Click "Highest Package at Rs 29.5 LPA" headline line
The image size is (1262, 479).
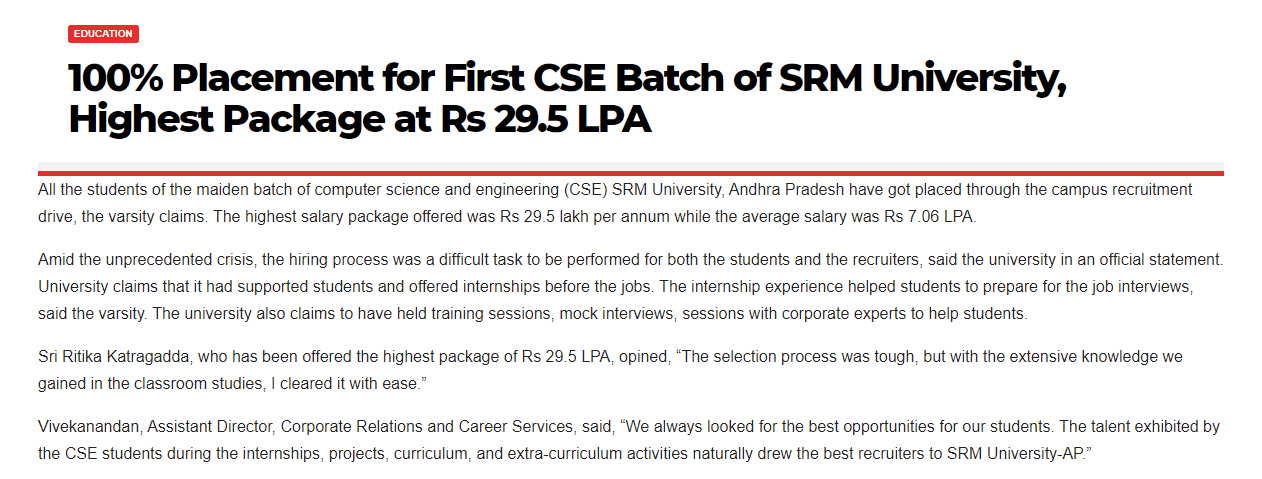pyautogui.click(x=360, y=119)
